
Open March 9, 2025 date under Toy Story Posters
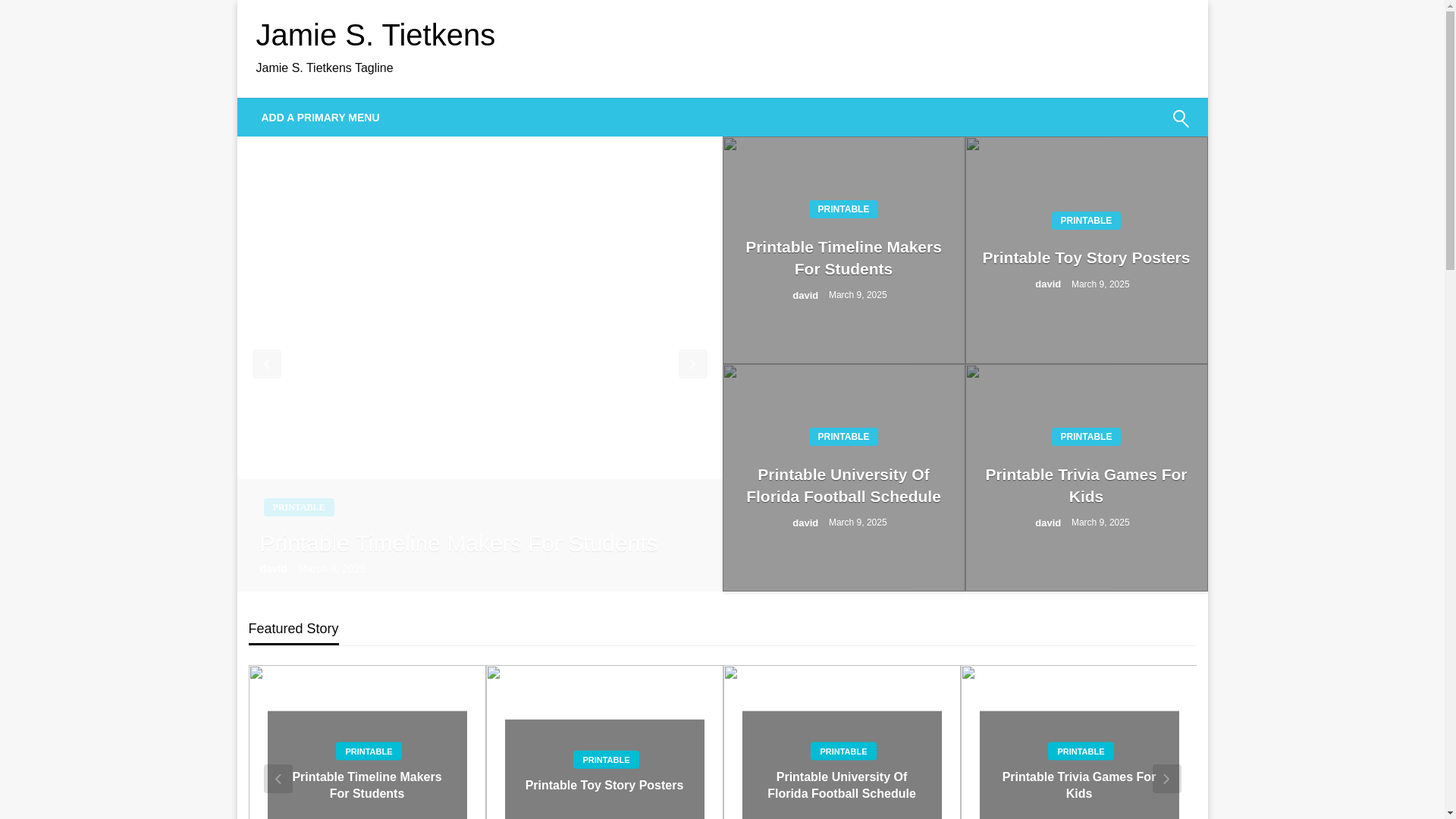pos(1100,284)
